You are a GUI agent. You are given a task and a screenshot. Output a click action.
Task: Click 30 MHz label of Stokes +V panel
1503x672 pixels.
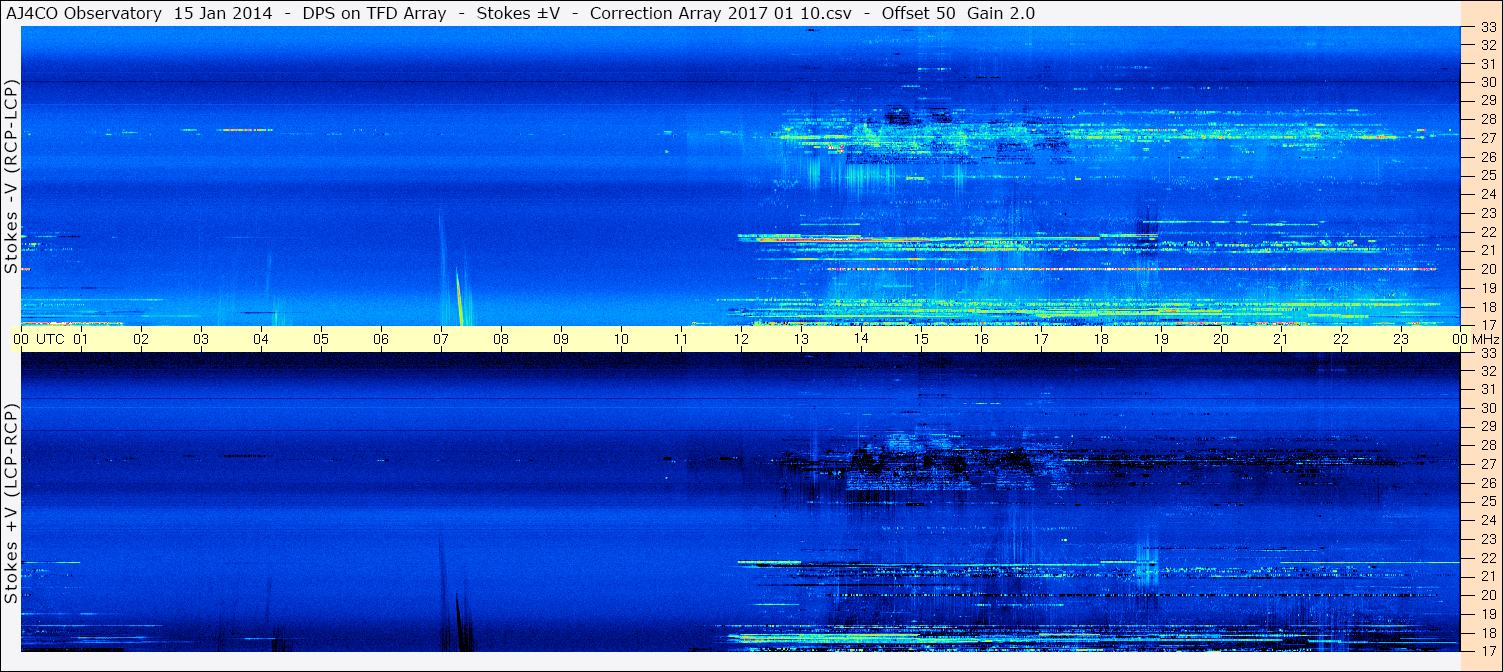pyautogui.click(x=1488, y=408)
